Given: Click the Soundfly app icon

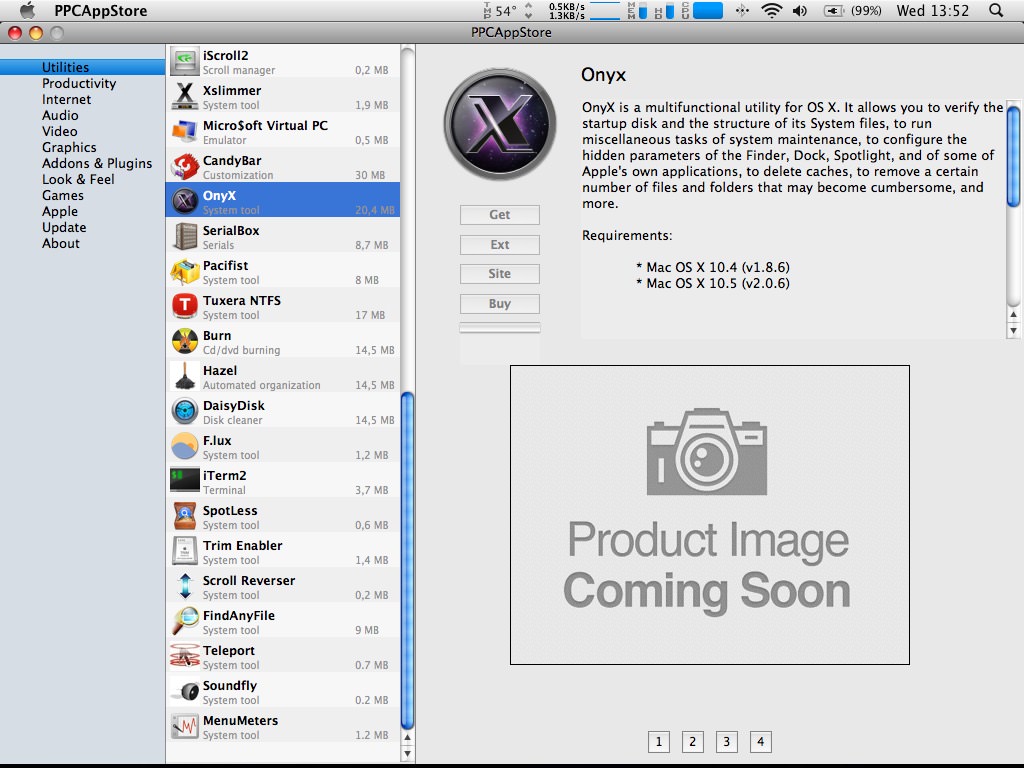Looking at the screenshot, I should coord(185,692).
